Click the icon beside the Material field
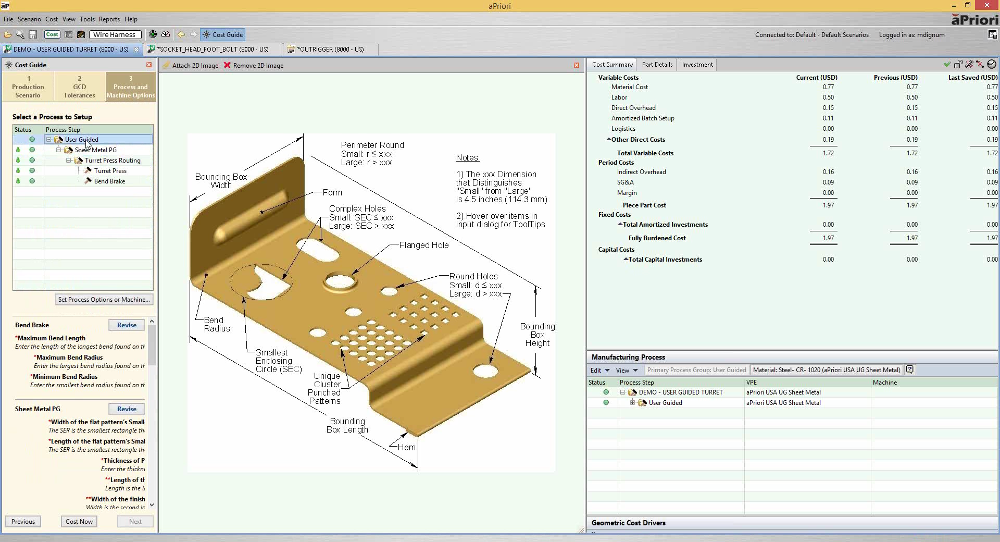The image size is (1000, 542). click(910, 369)
